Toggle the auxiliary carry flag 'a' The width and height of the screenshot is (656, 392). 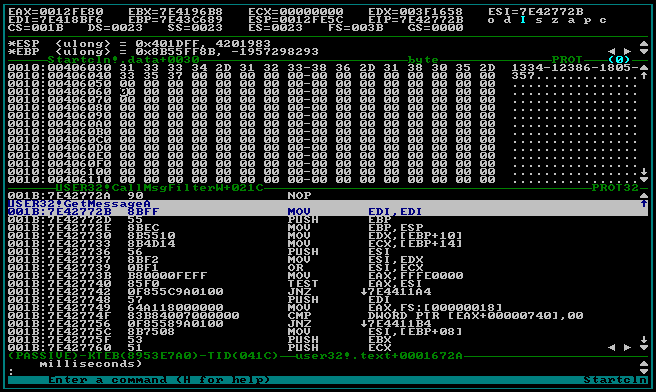tap(571, 20)
